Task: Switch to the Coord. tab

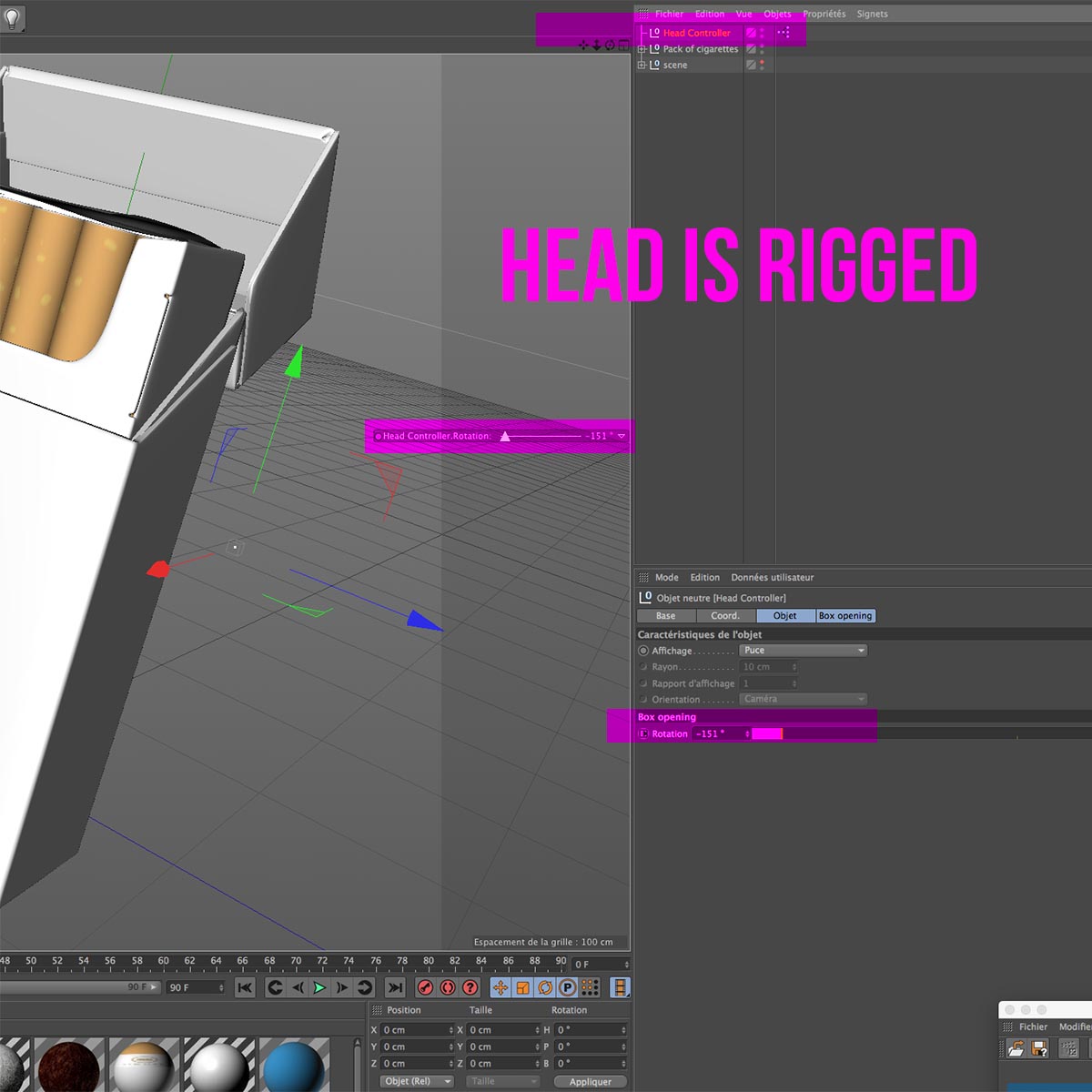Action: [x=725, y=616]
